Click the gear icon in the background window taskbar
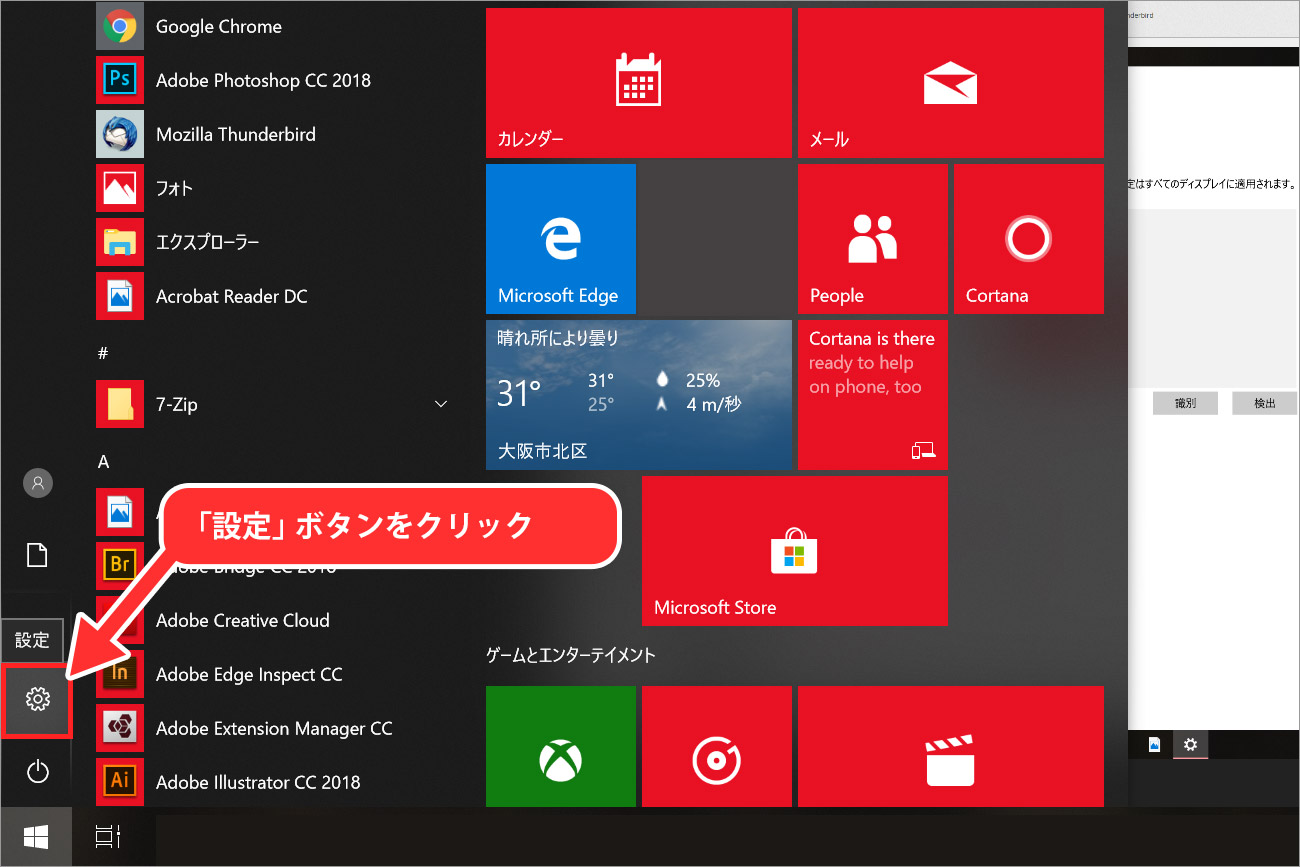The image size is (1300, 867). click(x=1190, y=745)
